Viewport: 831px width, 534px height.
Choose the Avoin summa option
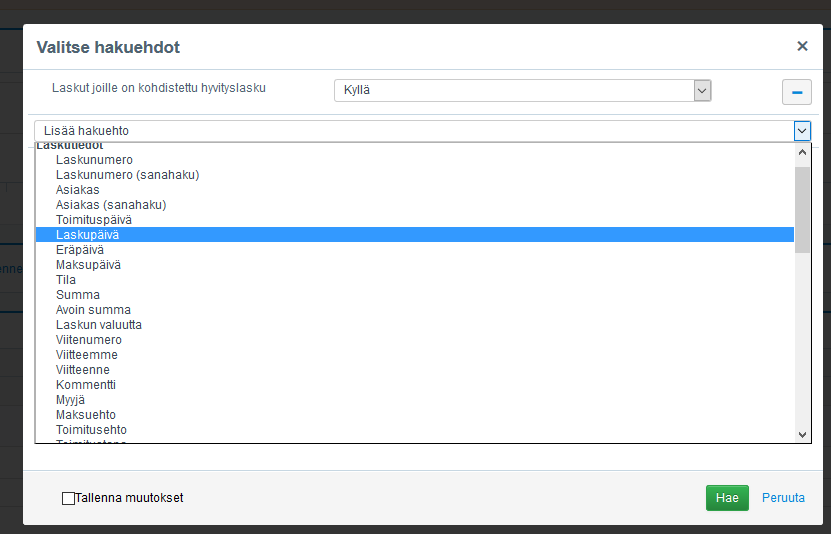pyautogui.click(x=93, y=310)
